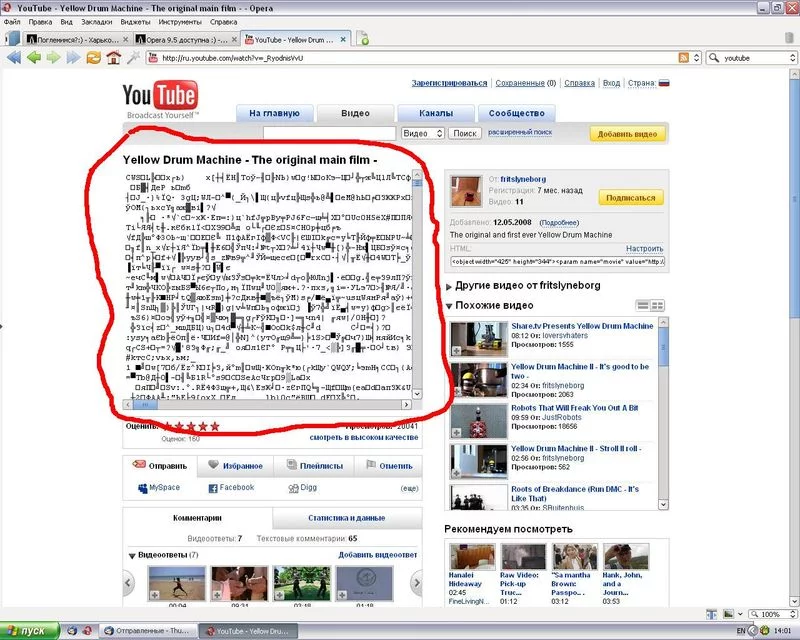Open the Видео search type dropdown
Screen dimensions: 800x640
click(x=422, y=133)
